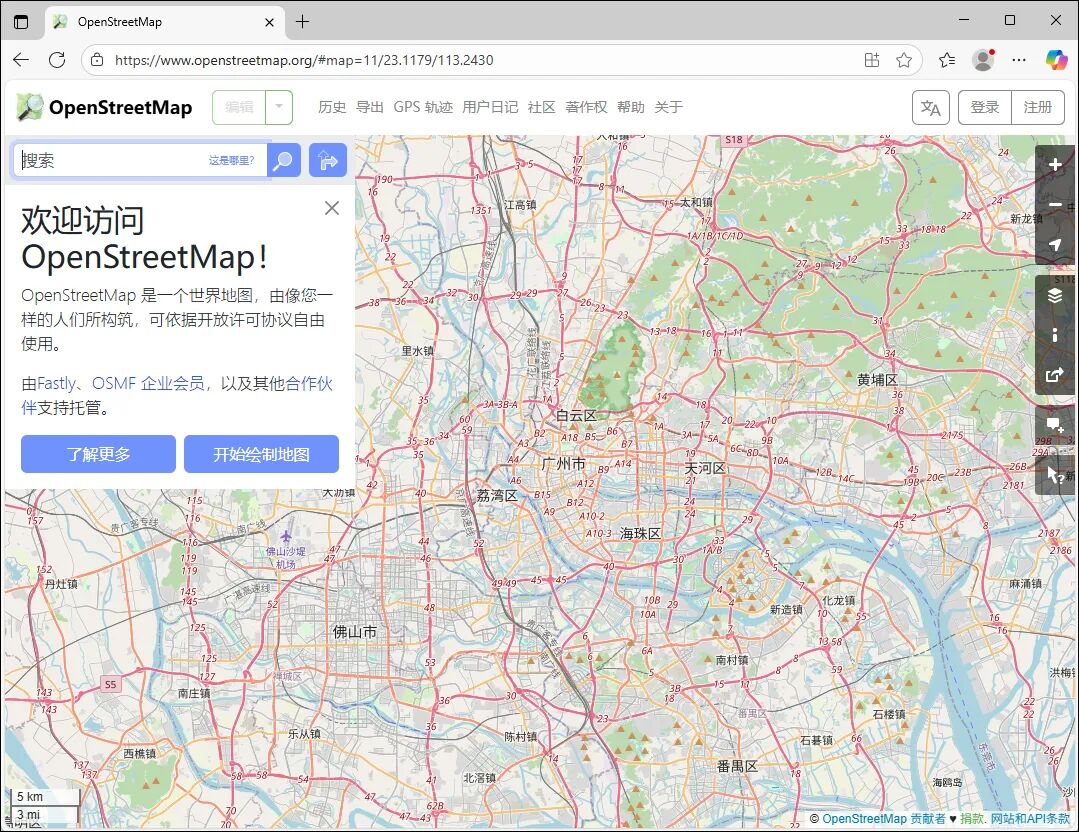This screenshot has height=832, width=1079.
Task: Open the 帮助 menu item
Action: coord(631,107)
